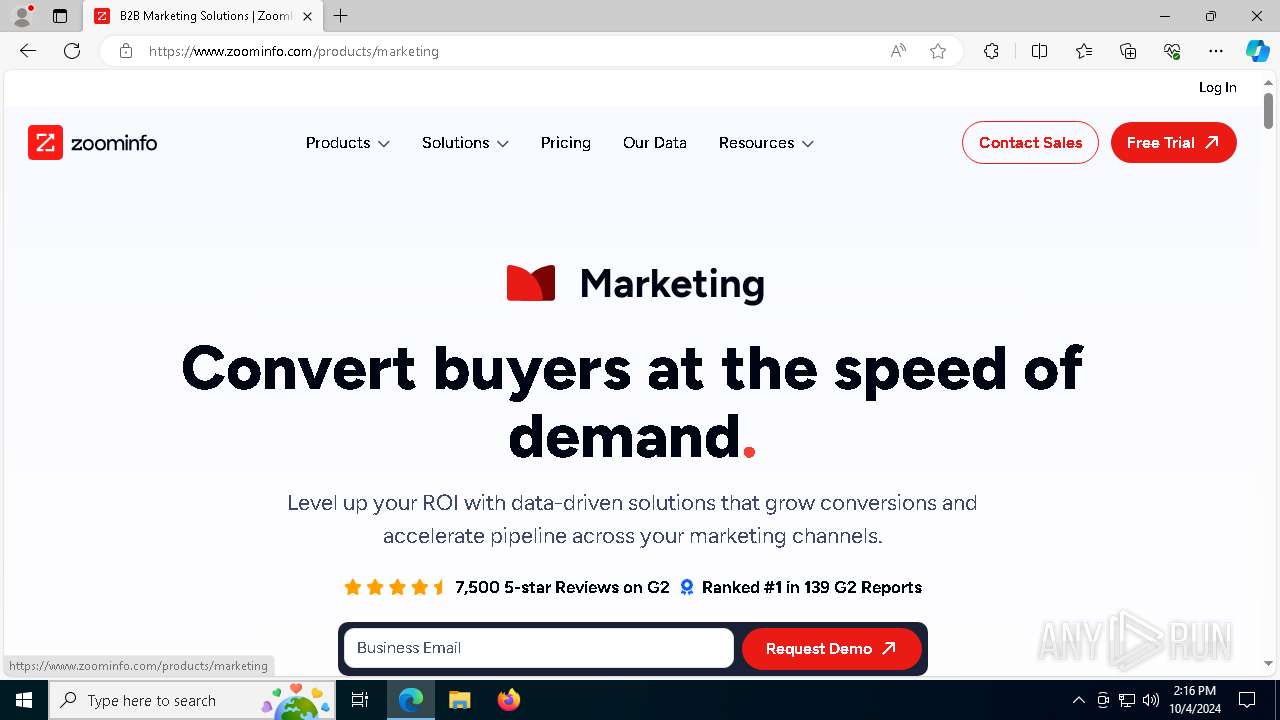
Task: Click the page vertical scrollbar thumb
Action: [x=1268, y=110]
